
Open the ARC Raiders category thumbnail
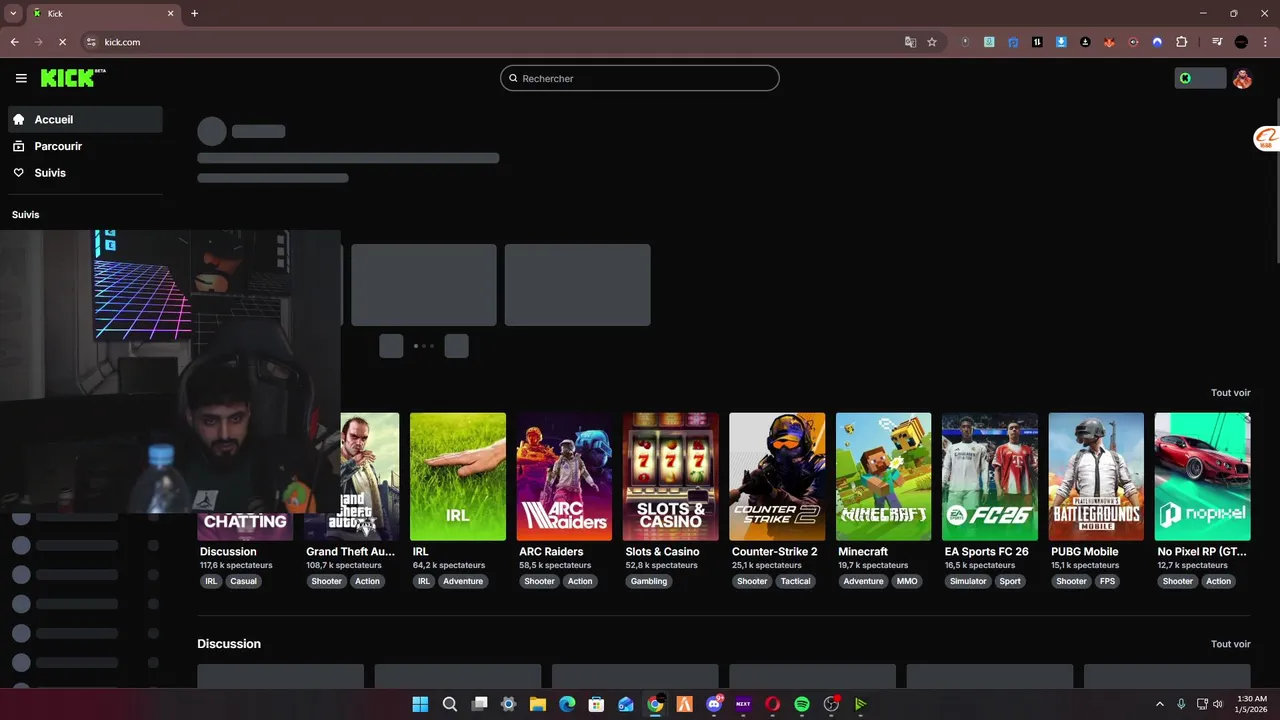[564, 477]
